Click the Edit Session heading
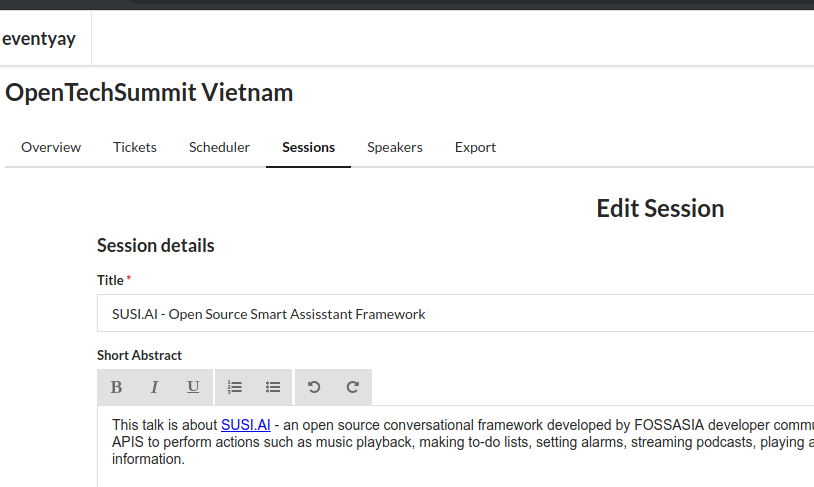 click(x=660, y=209)
